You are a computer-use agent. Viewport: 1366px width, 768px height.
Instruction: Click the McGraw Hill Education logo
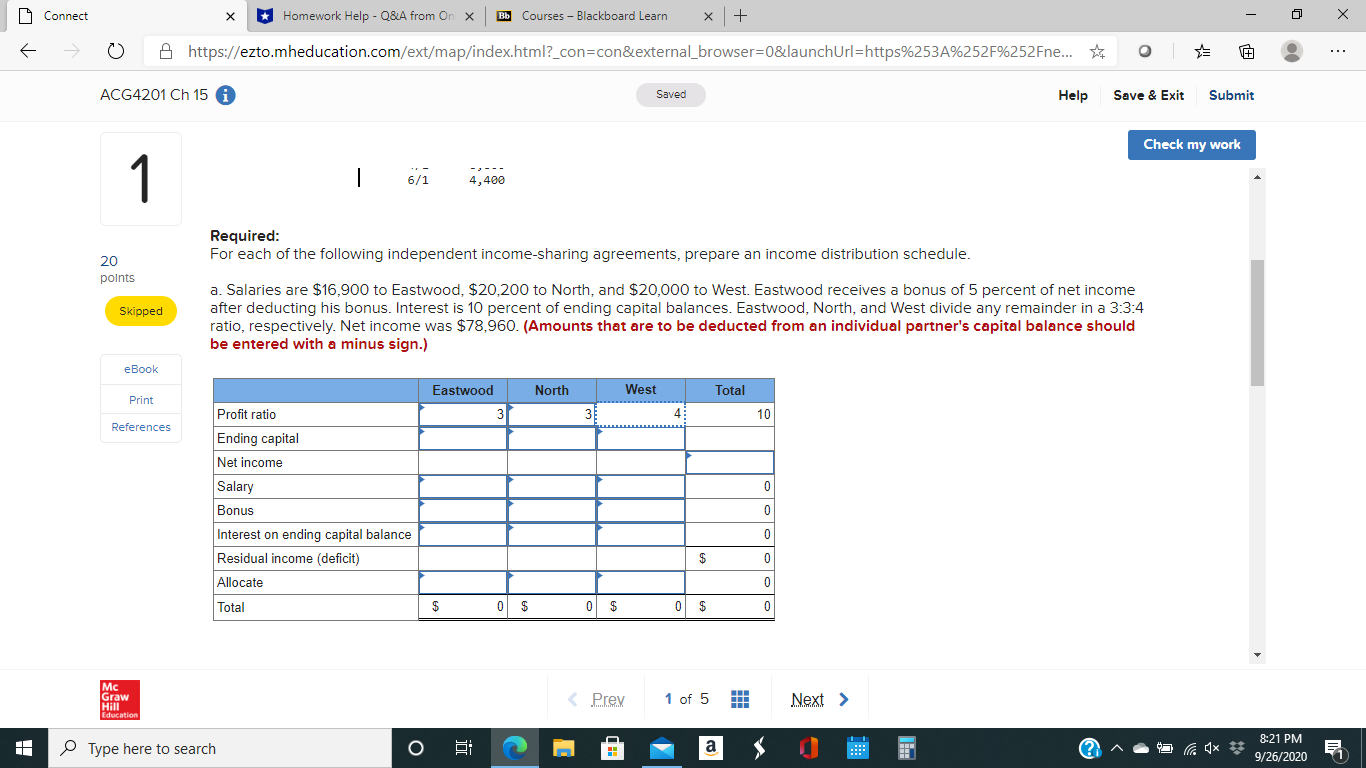pyautogui.click(x=120, y=700)
